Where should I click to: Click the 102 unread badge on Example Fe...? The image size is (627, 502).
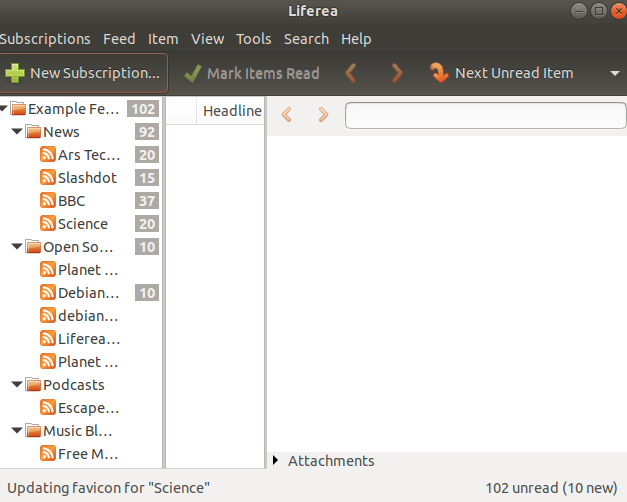pyautogui.click(x=143, y=109)
